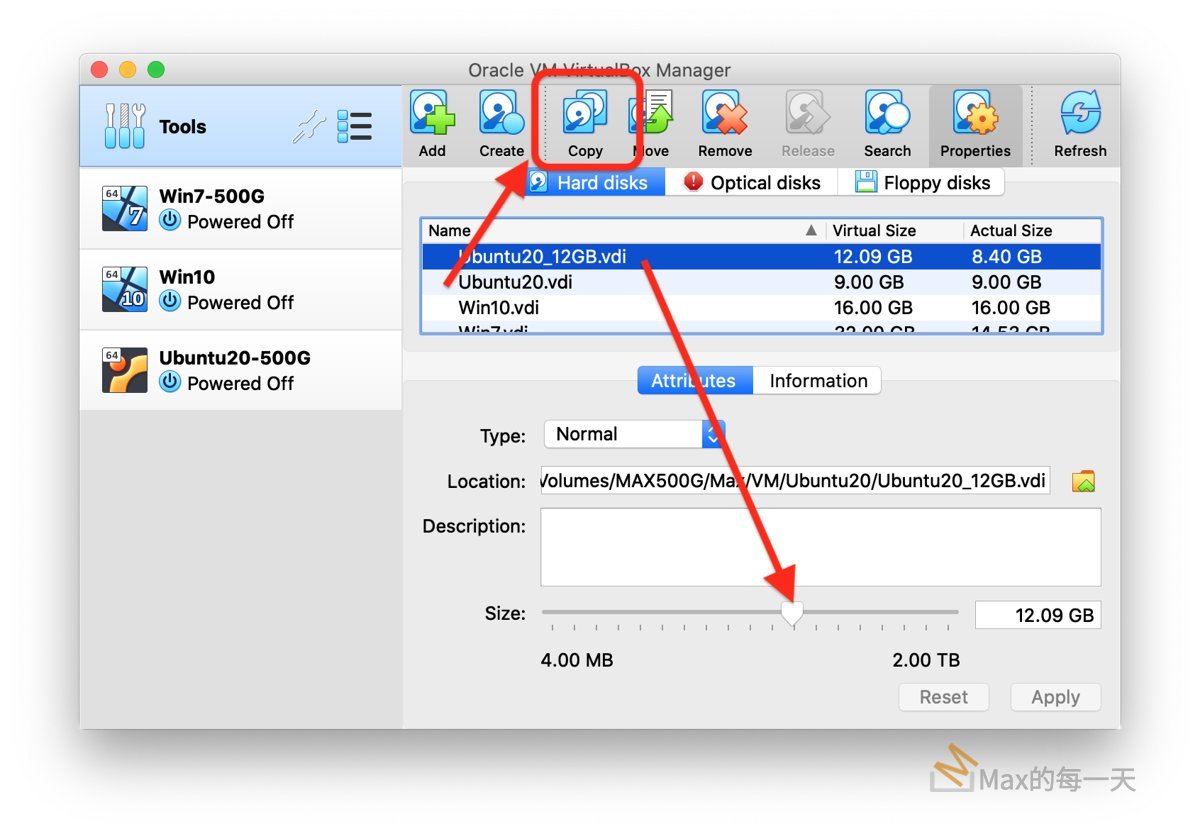Open the Information tab
The height and width of the screenshot is (834, 1200).
818,381
